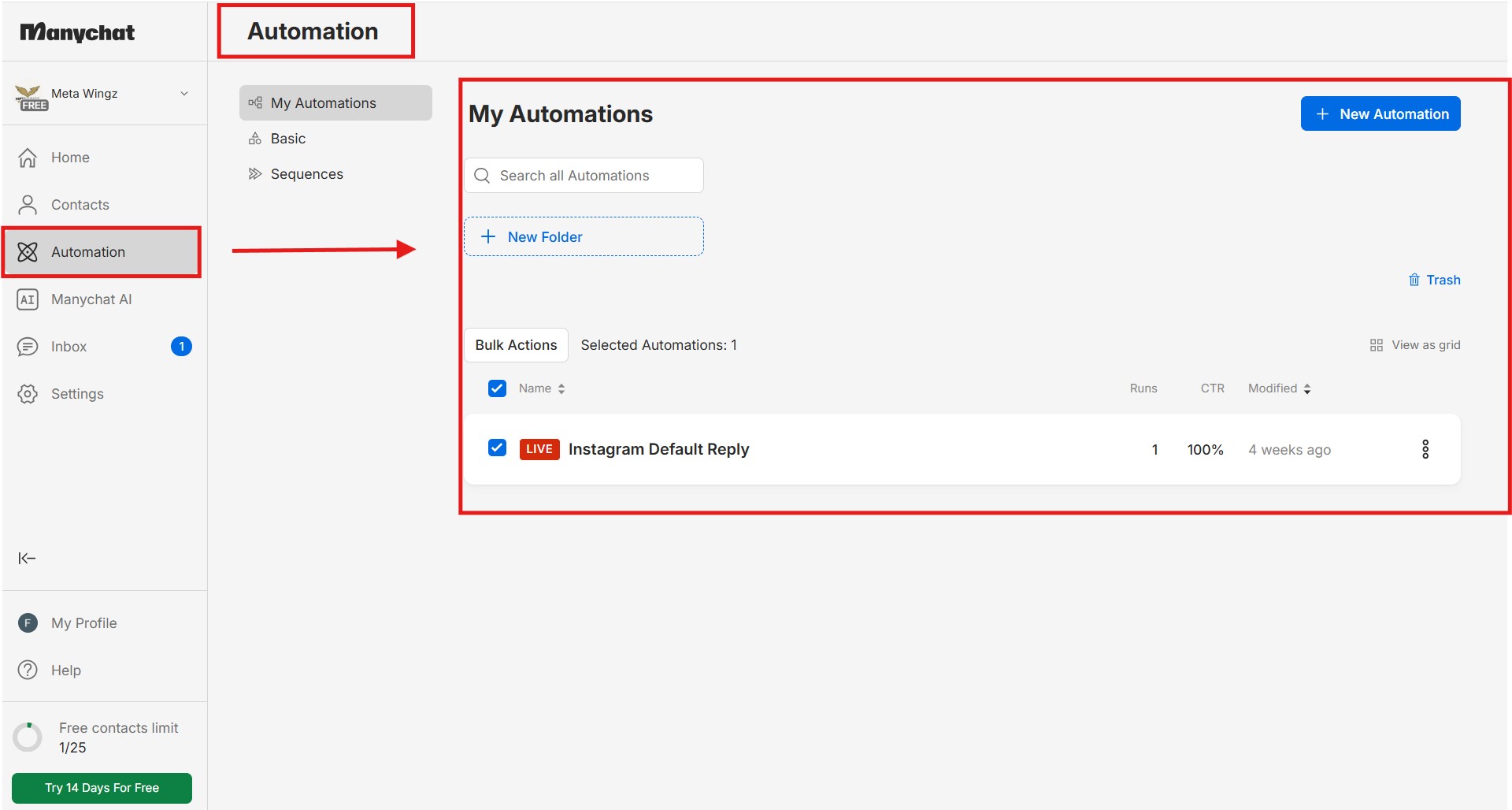1512x810 pixels.
Task: Click the Meta Wingz account avatar
Action: 31,97
